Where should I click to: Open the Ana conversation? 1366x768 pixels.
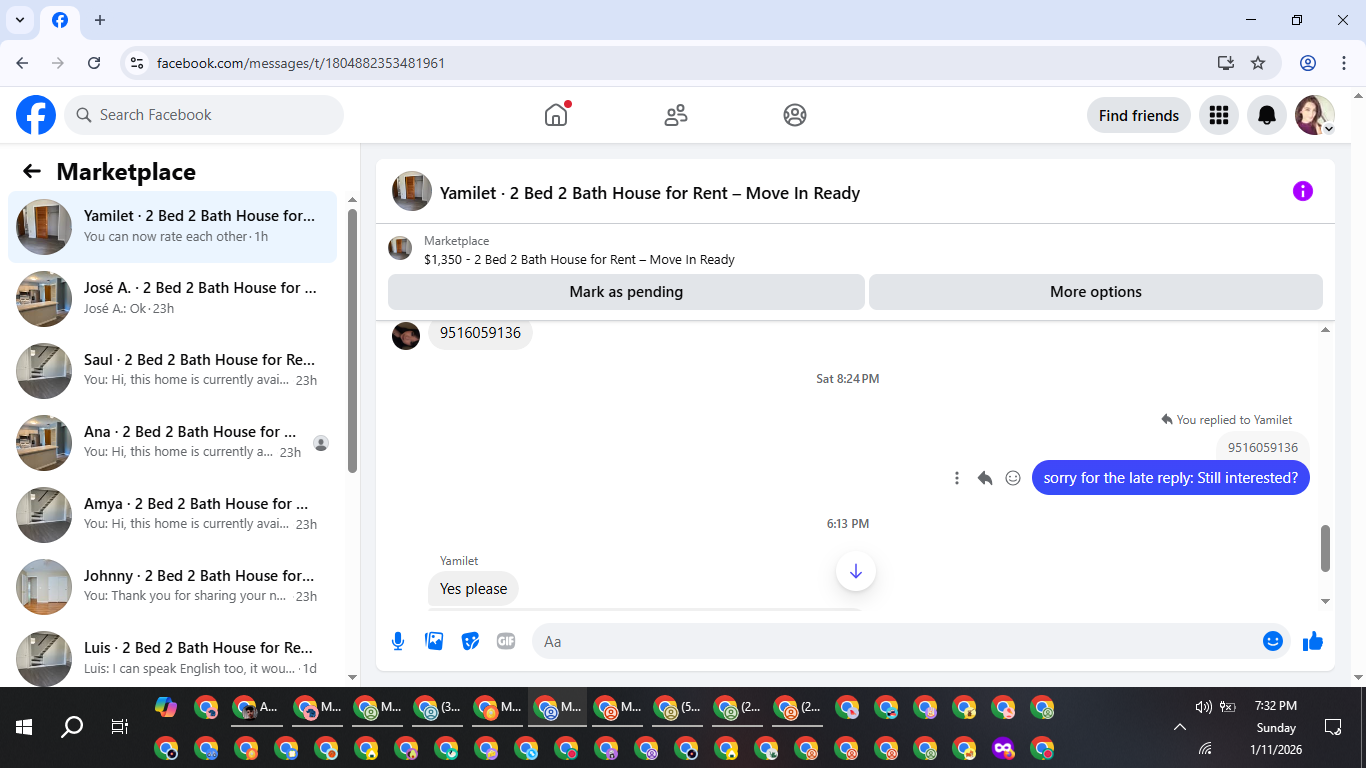173,443
